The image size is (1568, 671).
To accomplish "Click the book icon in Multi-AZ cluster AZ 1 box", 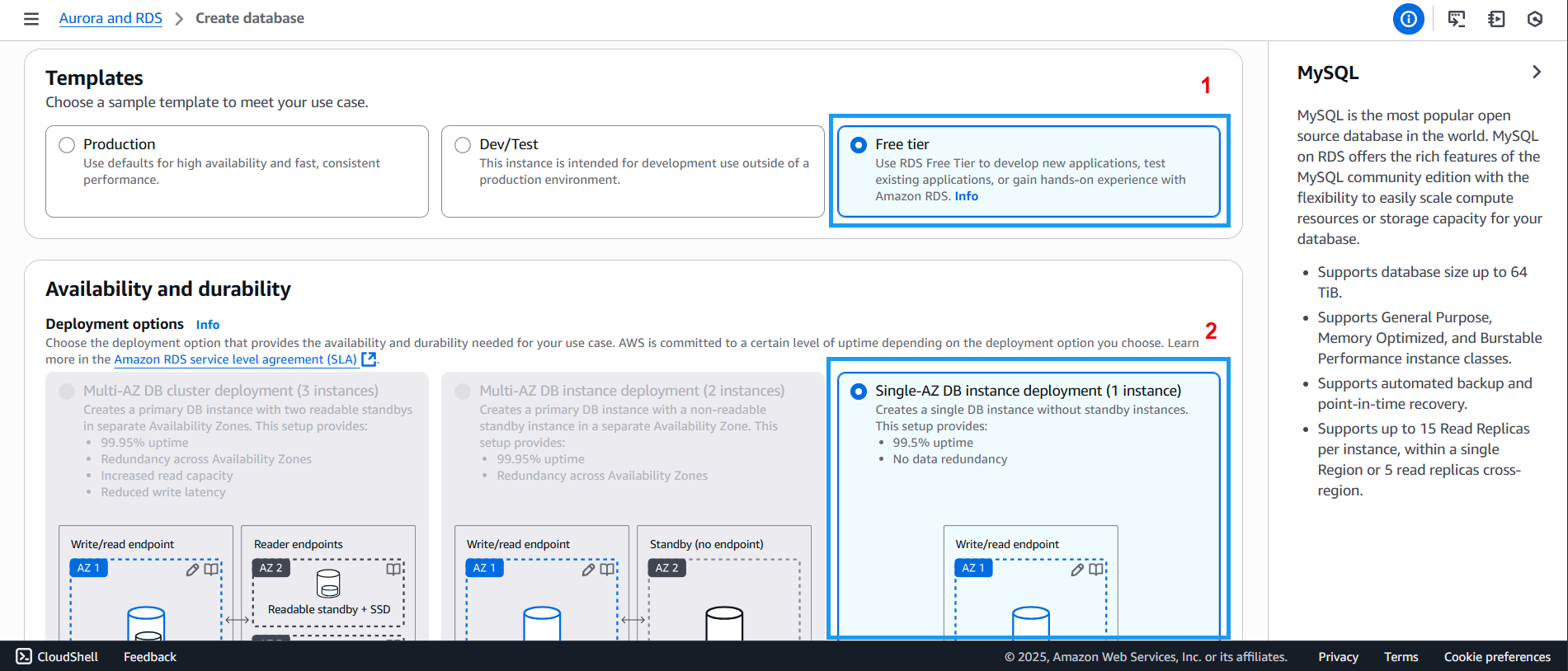I will pos(211,570).
